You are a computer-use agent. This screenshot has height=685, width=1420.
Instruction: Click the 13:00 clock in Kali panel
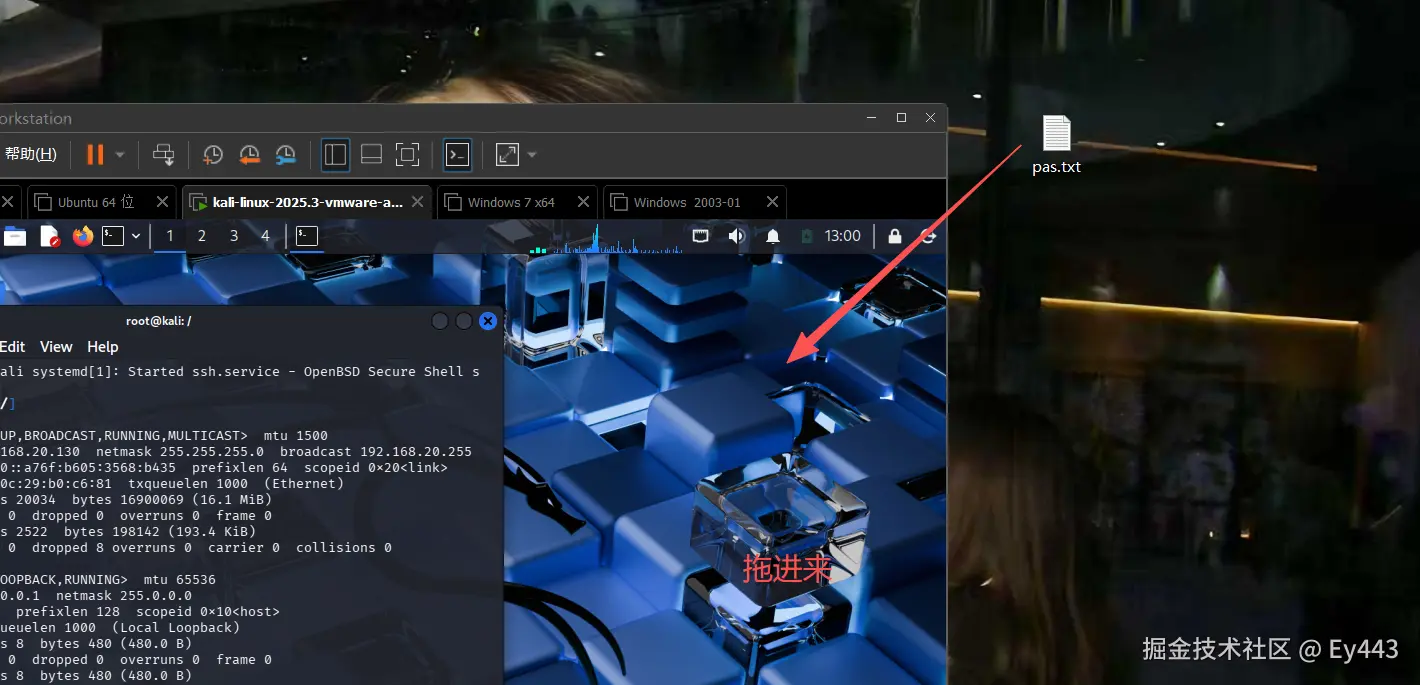point(843,236)
